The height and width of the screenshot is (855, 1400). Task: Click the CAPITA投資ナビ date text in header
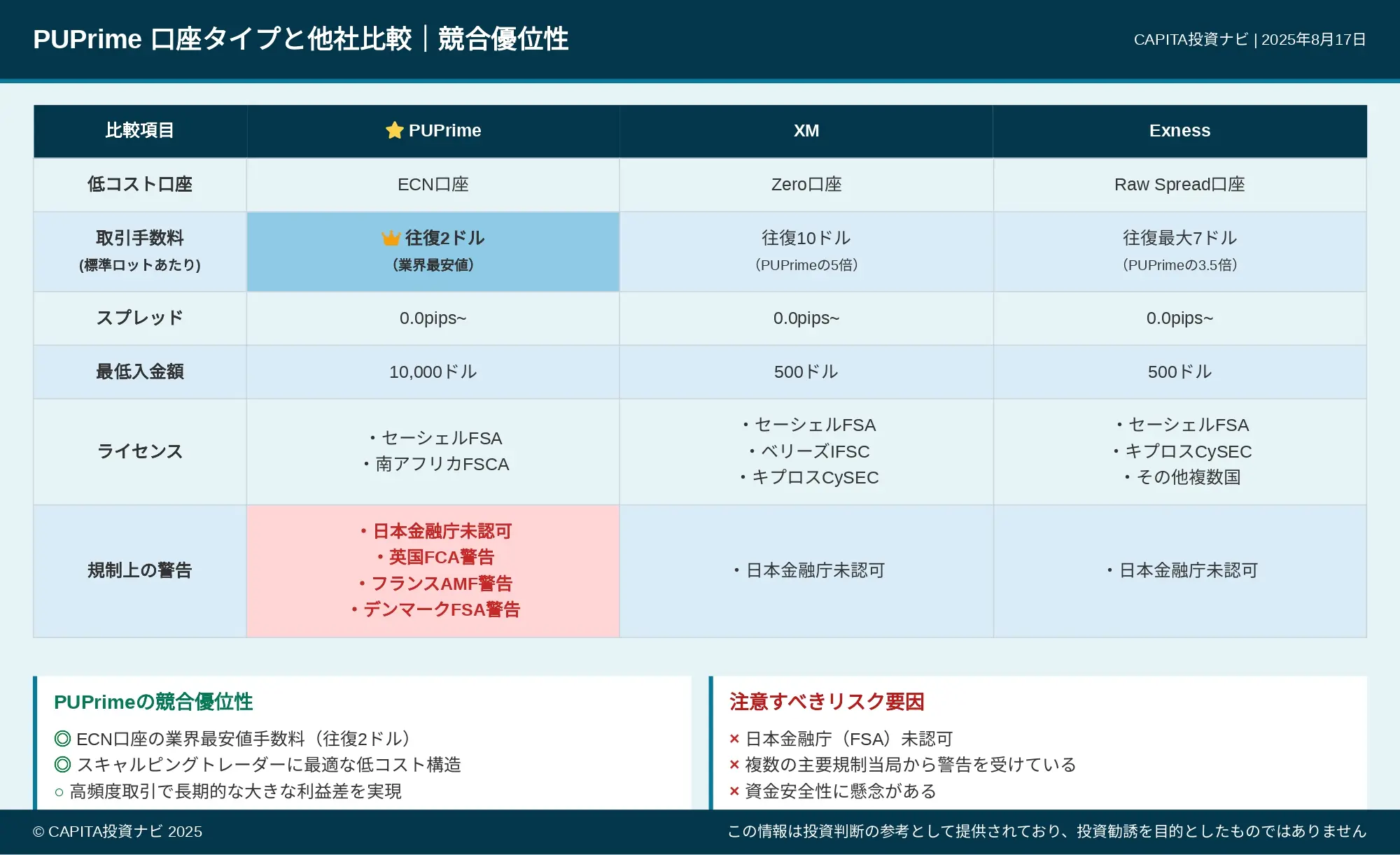(1250, 40)
